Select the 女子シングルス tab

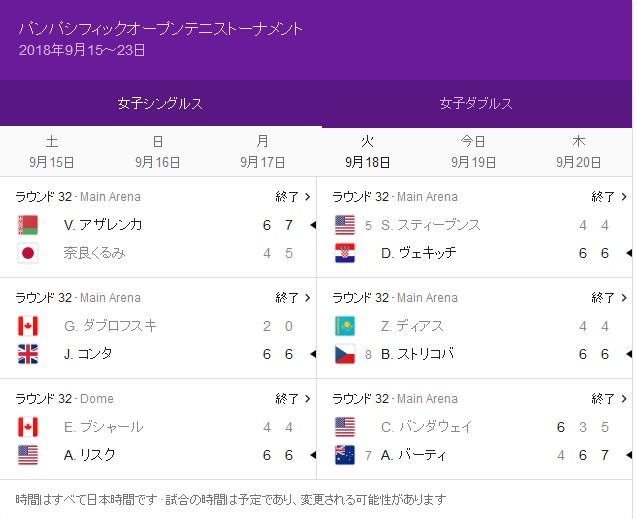point(160,104)
